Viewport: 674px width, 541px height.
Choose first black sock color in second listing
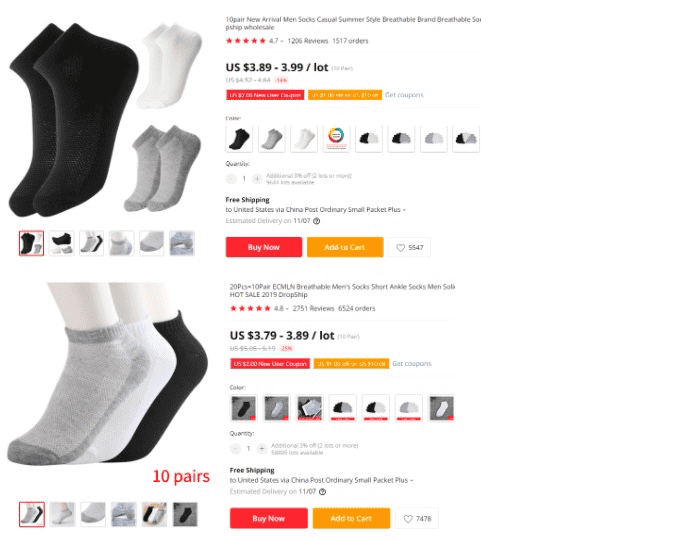[244, 408]
